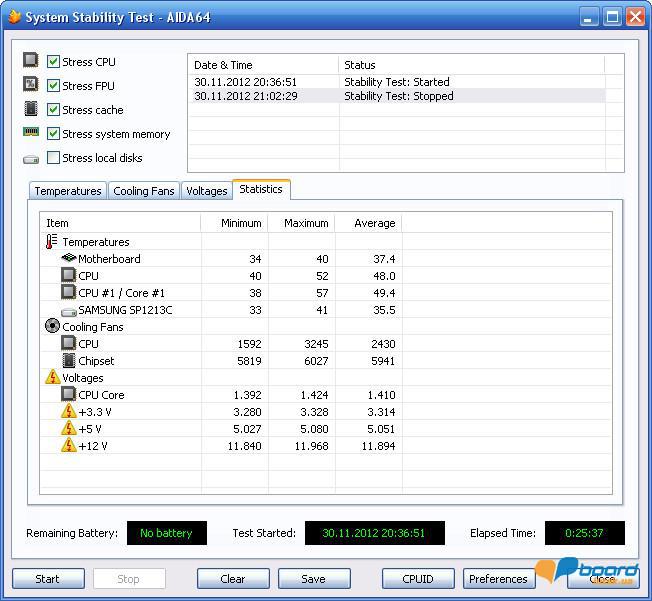
Task: Disable the Stress FPU checkbox
Action: (x=54, y=86)
